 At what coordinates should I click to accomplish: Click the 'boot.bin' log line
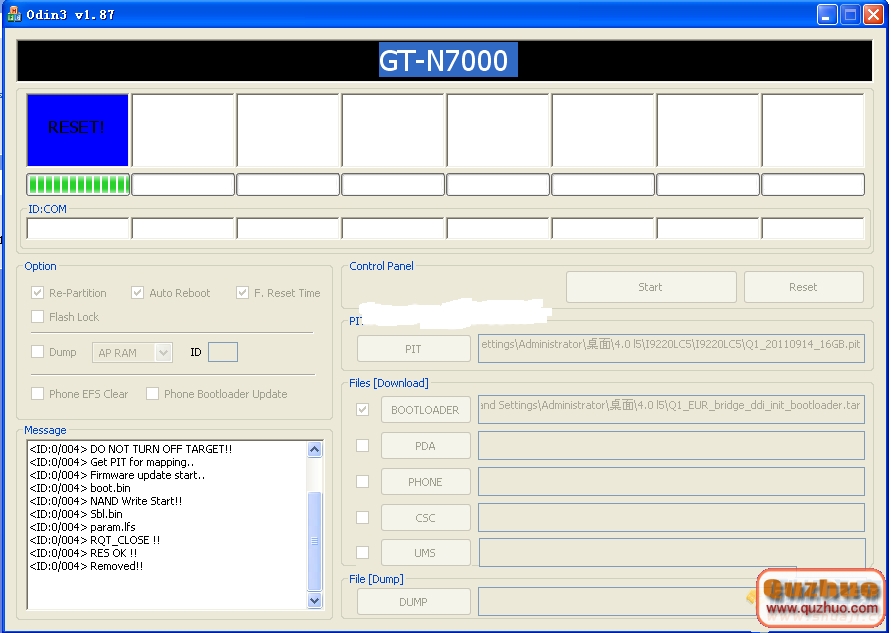point(80,488)
